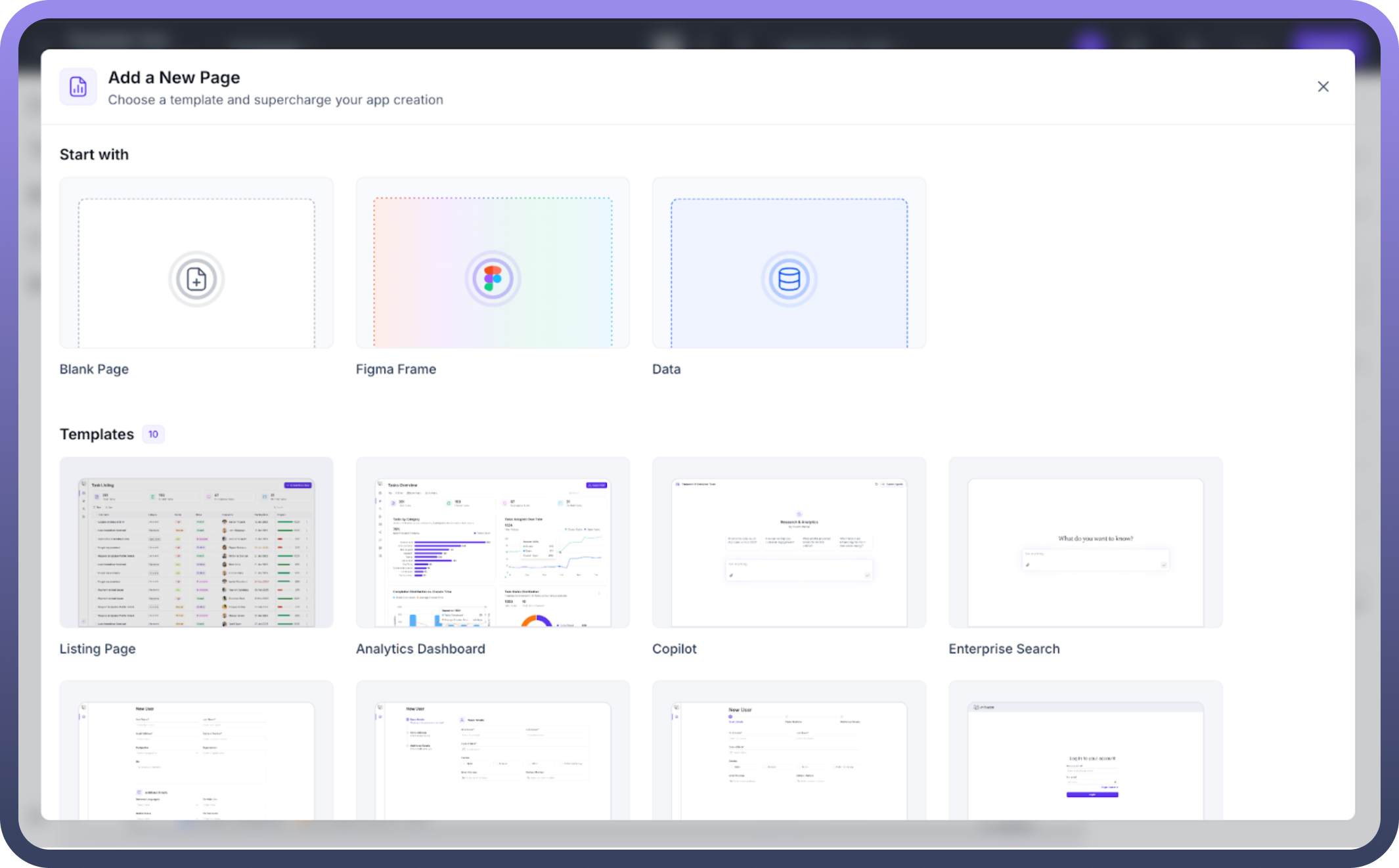Click the Templates count badge 10

coord(153,434)
